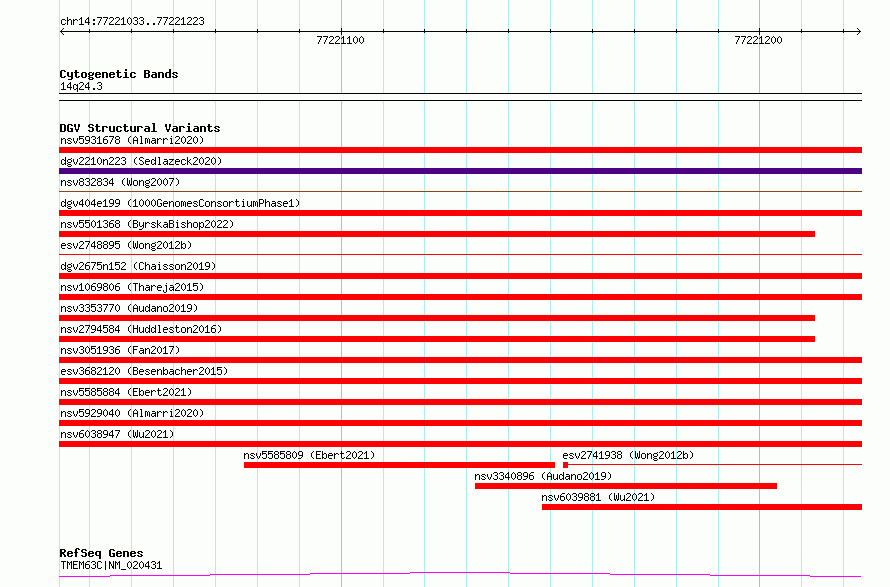Click the right arrow on the ruler
Image resolution: width=890 pixels, height=587 pixels.
click(859, 32)
